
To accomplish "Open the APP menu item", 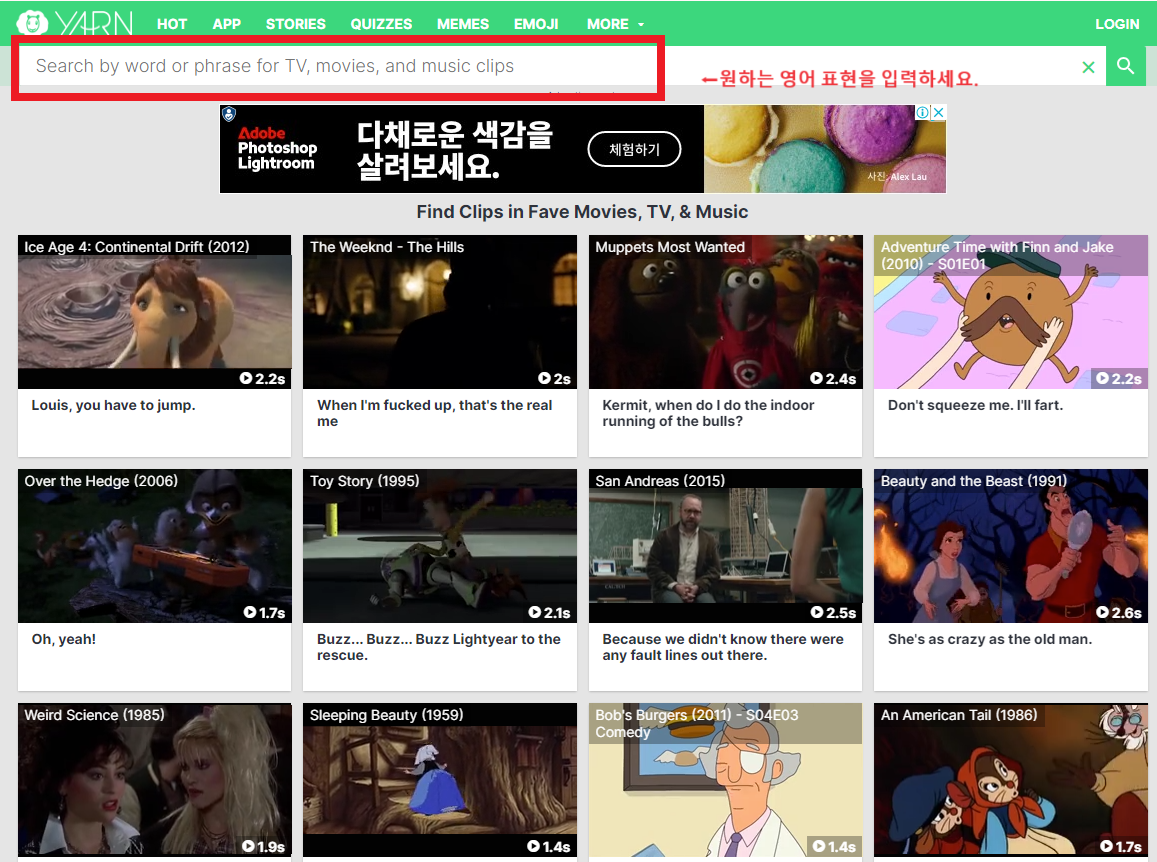I will (x=227, y=24).
